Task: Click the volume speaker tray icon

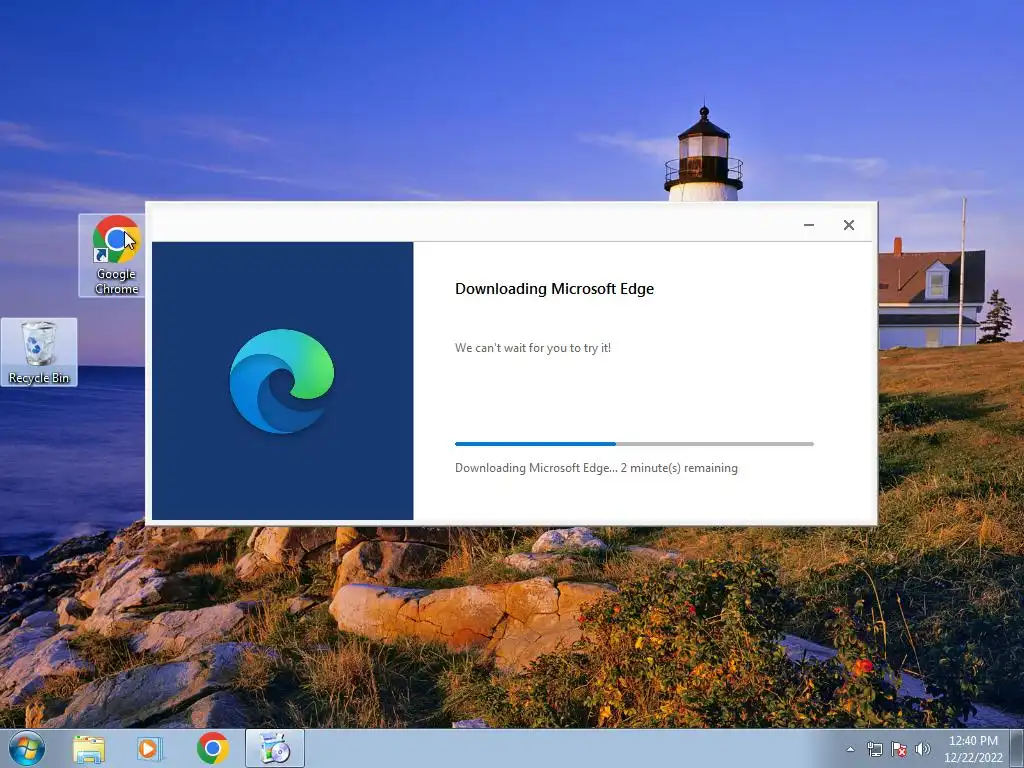Action: [x=922, y=749]
